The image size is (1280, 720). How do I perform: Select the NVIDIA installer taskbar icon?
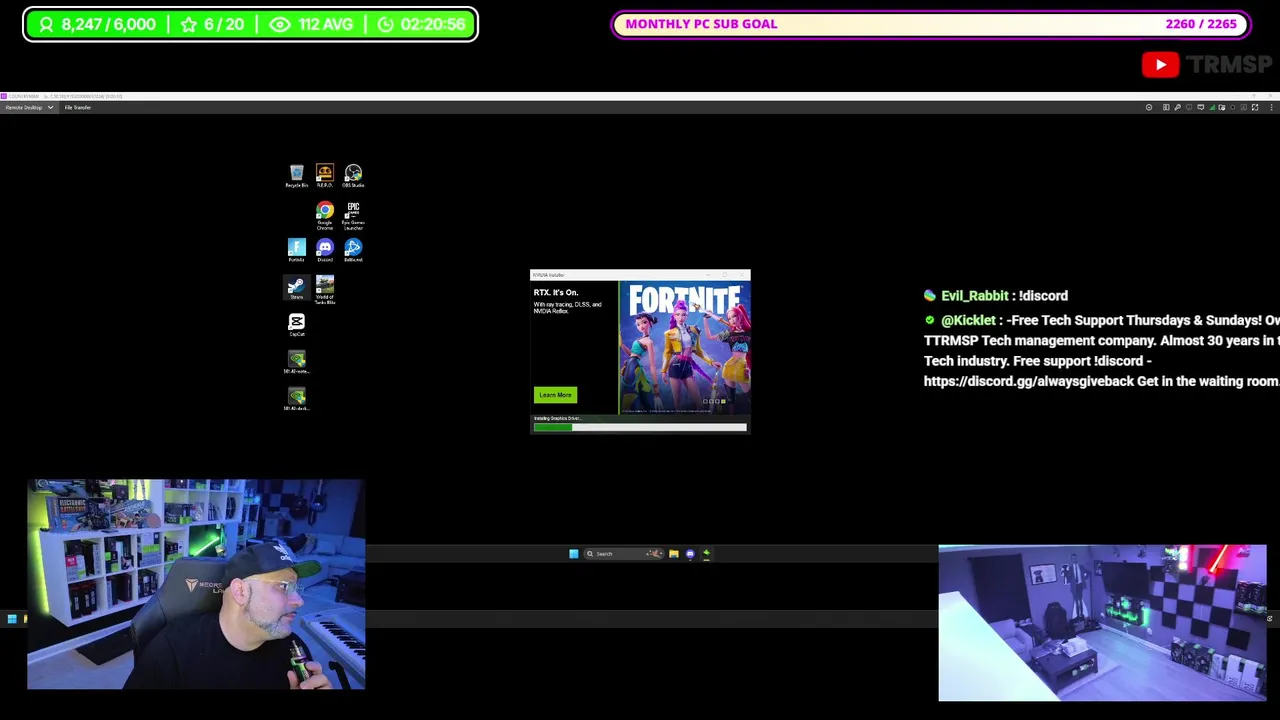(x=706, y=553)
